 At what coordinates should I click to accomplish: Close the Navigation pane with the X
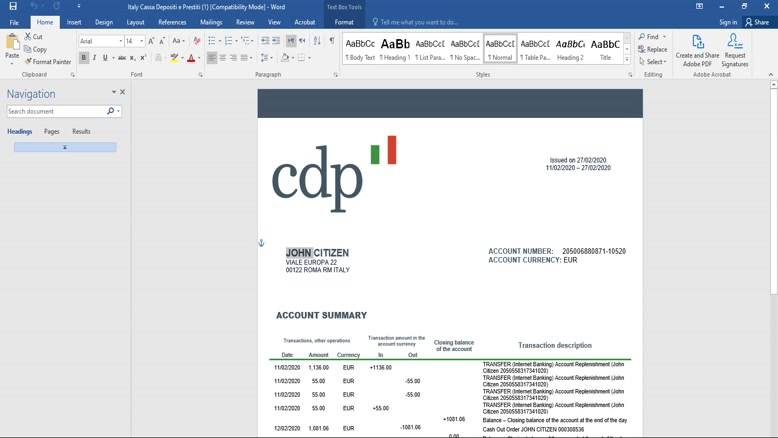tap(123, 92)
